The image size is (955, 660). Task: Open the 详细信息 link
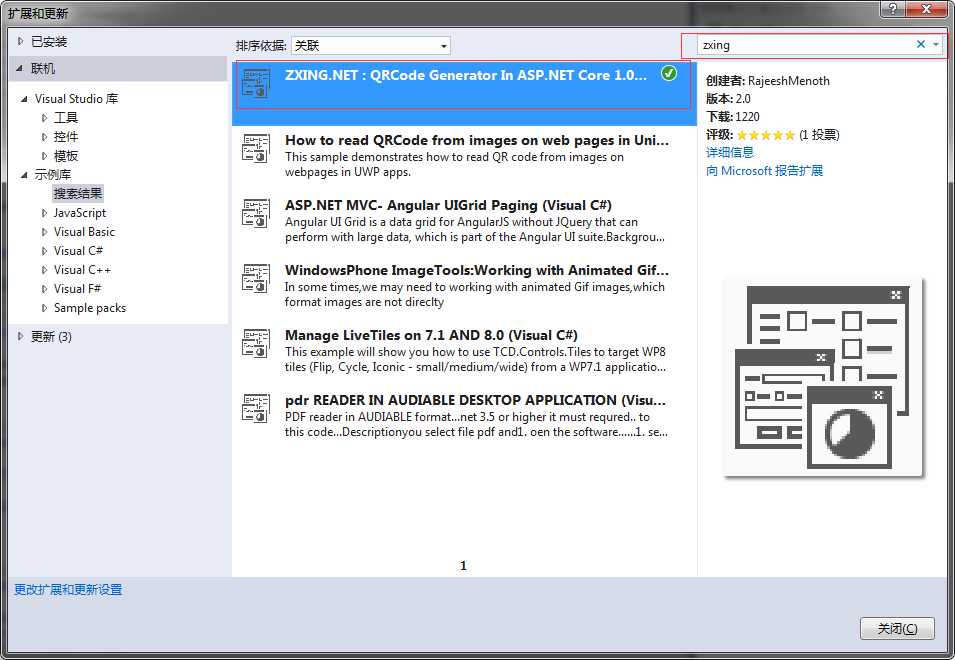pos(730,152)
